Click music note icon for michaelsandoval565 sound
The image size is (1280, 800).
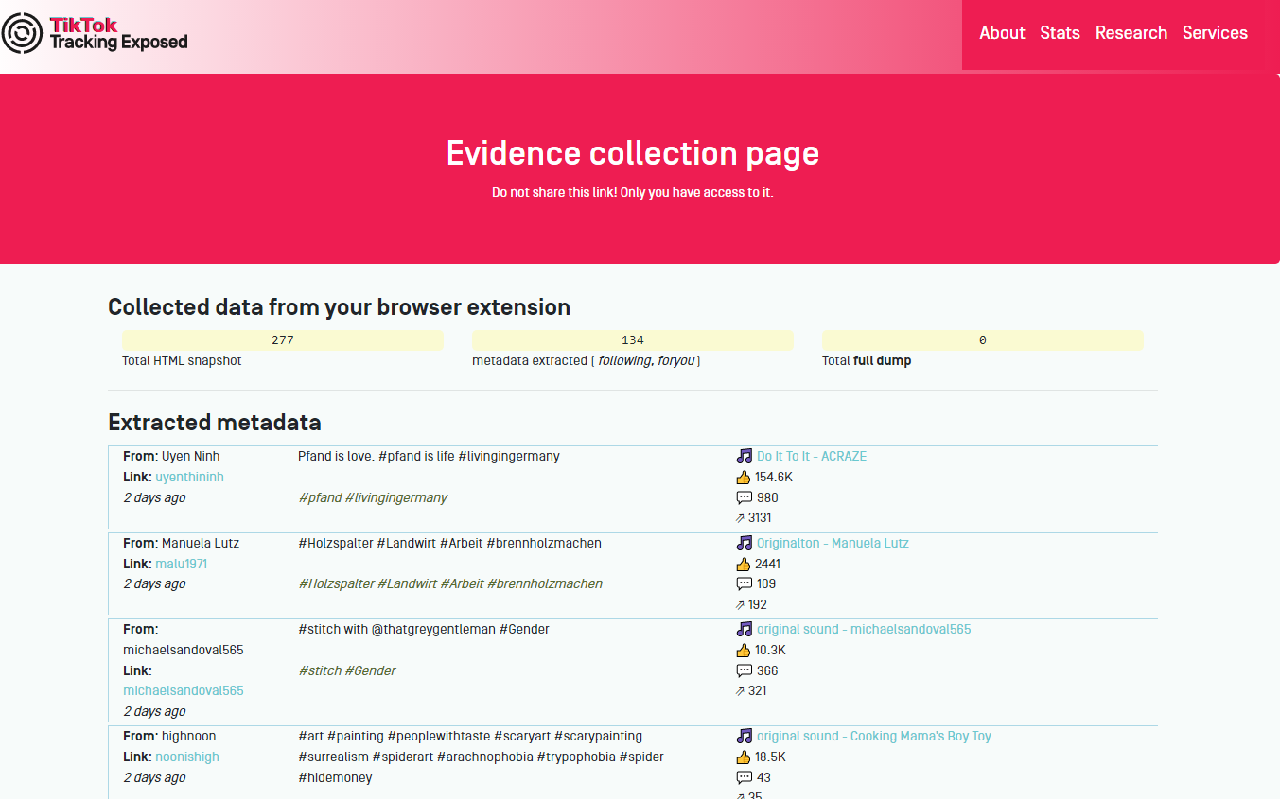click(x=744, y=629)
